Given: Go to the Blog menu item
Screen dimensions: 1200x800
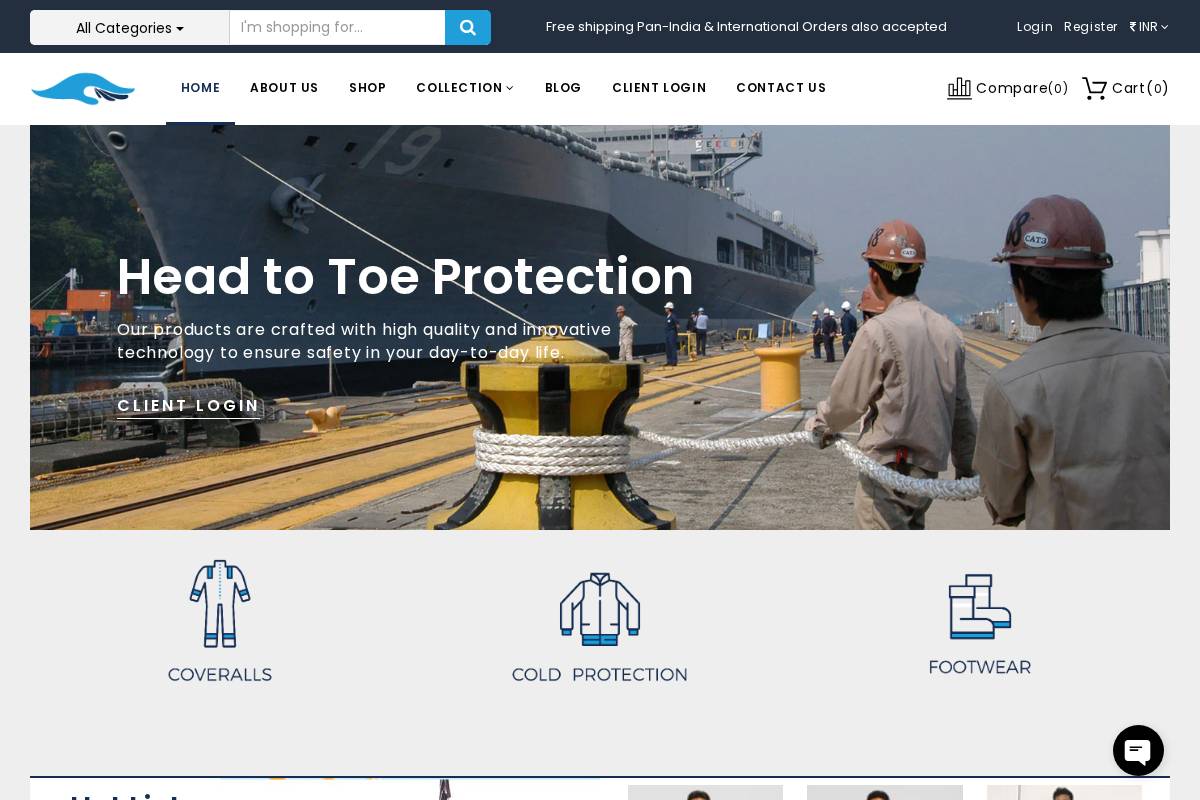Looking at the screenshot, I should point(563,88).
